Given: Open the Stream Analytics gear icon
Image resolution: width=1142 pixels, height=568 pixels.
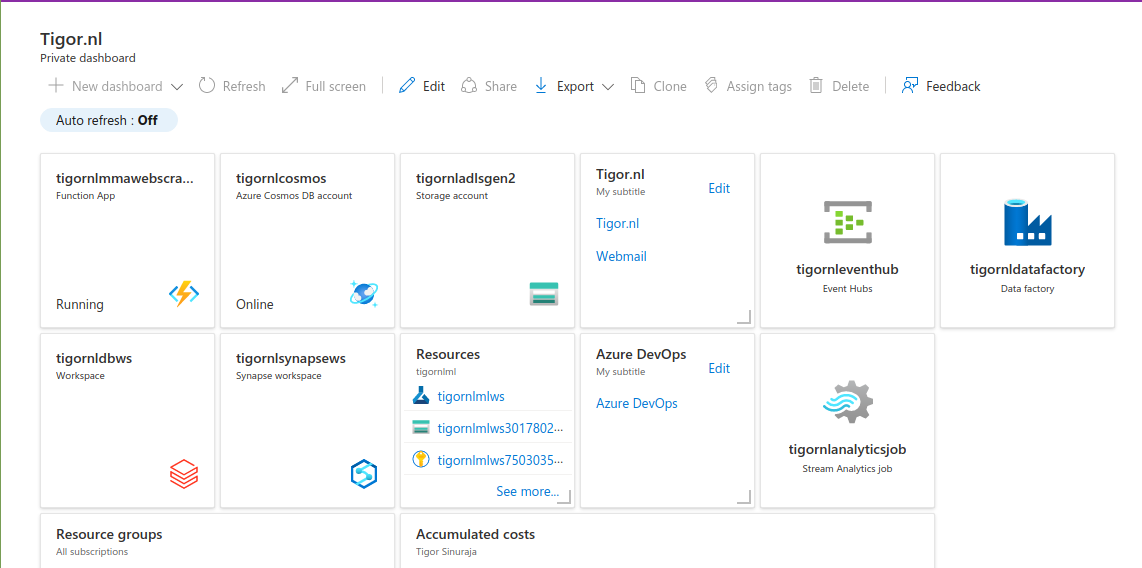Looking at the screenshot, I should [847, 402].
